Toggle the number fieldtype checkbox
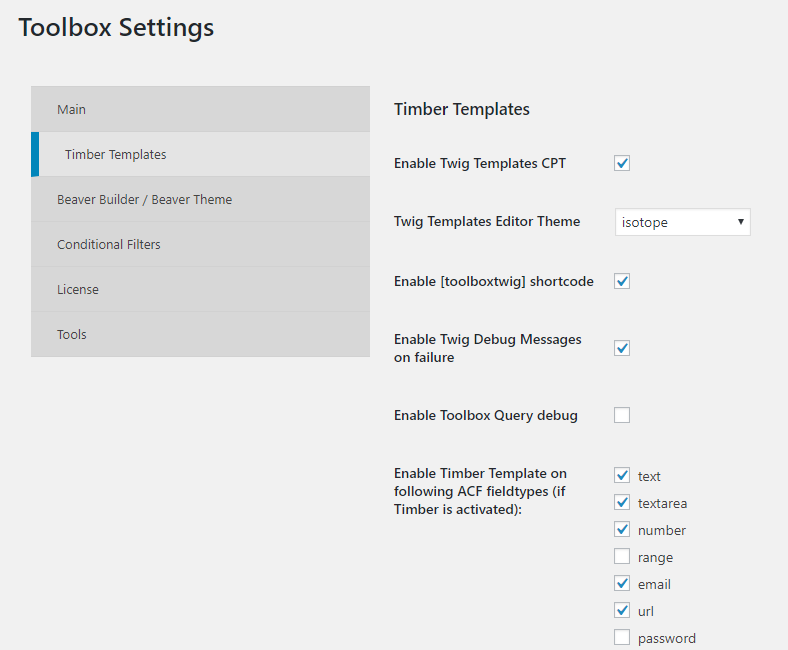Screen dimensions: 788x650 click(622, 530)
